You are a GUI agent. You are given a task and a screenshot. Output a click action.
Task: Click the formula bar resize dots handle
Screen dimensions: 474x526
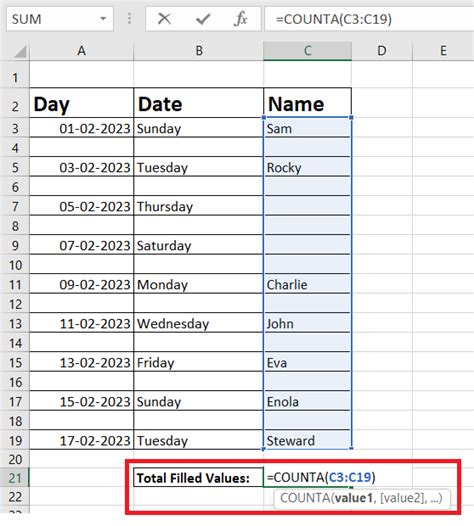point(129,19)
